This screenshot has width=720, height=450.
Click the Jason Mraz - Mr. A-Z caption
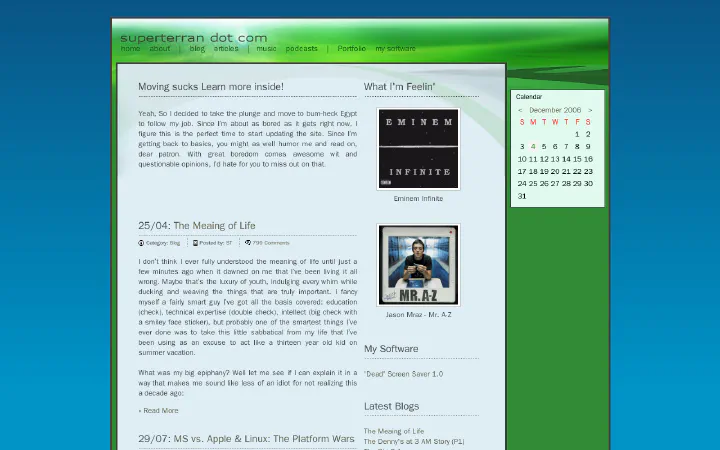tap(418, 315)
